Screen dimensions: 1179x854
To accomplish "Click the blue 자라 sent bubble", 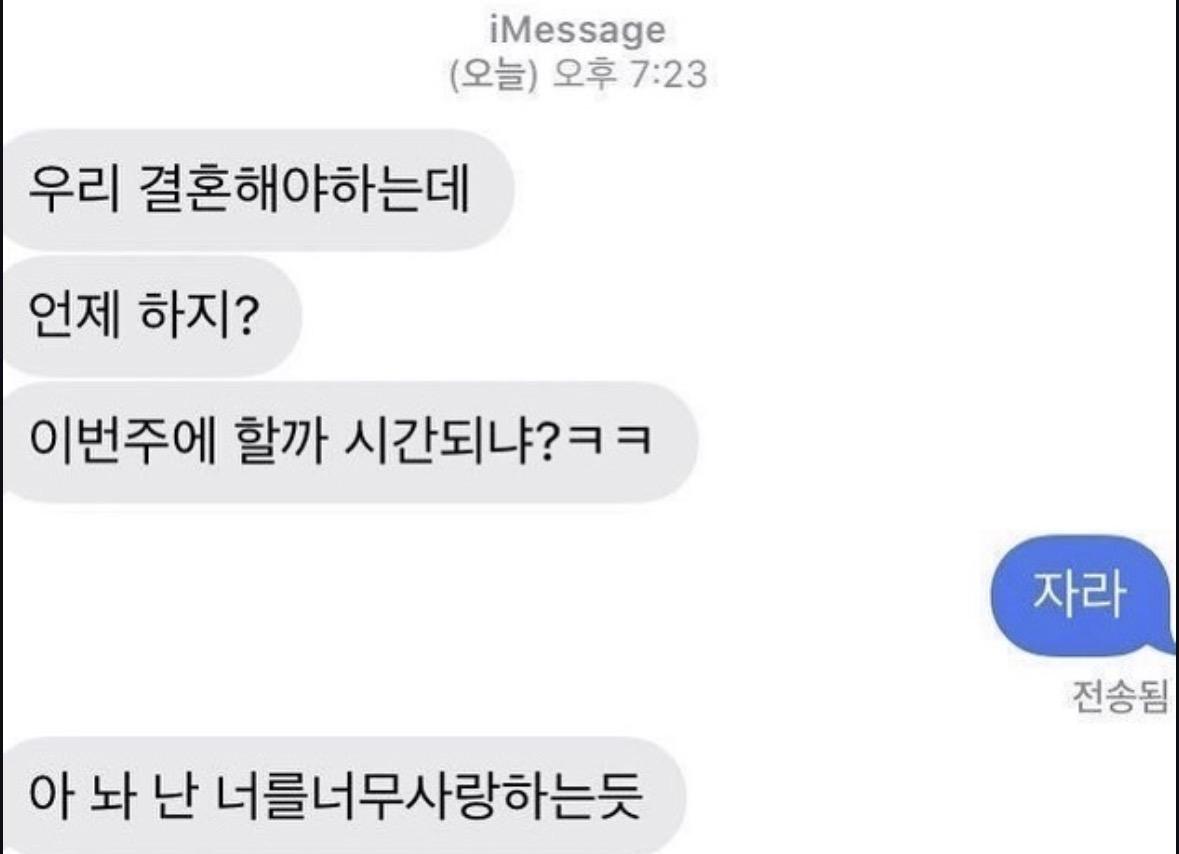I will pyautogui.click(x=1081, y=594).
